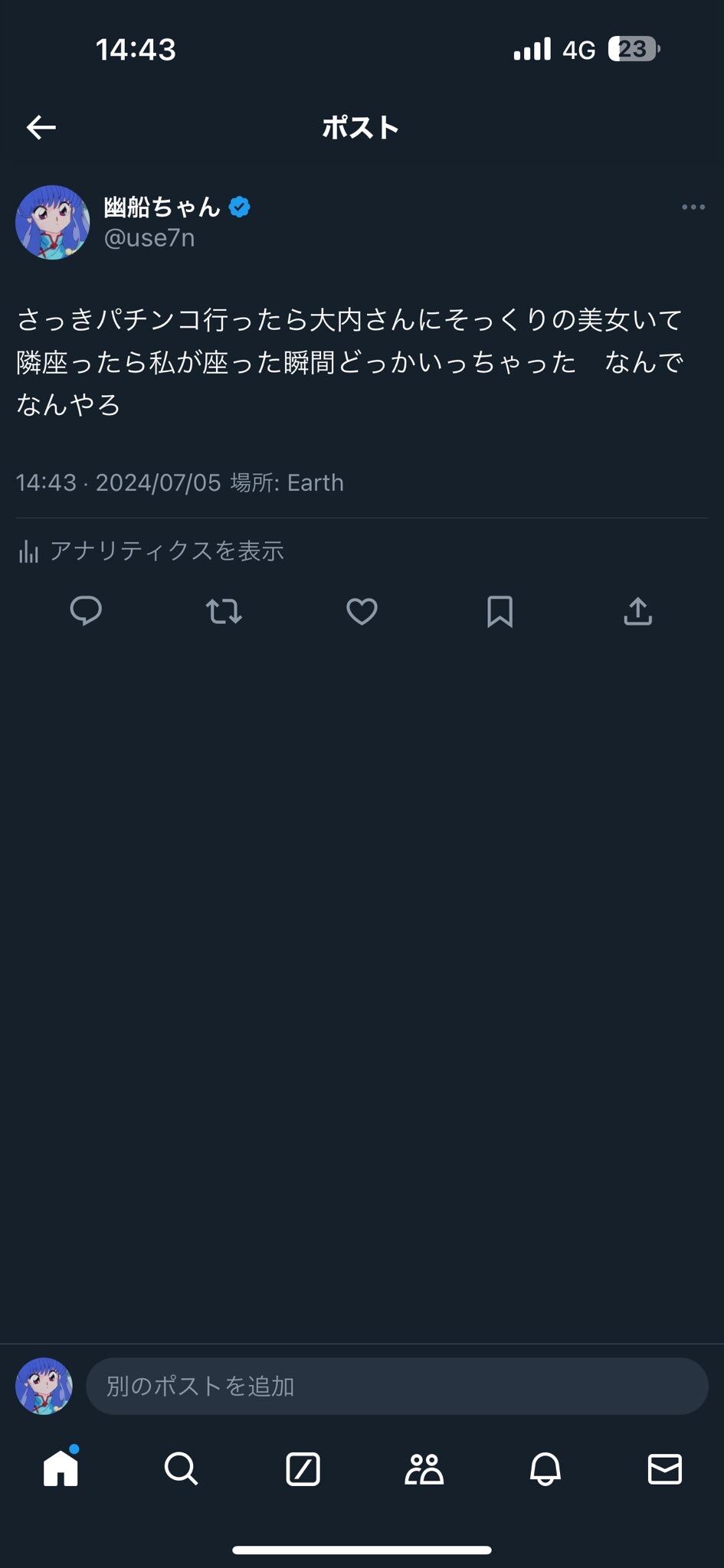Screen dimensions: 724x1568
Task: Like the post with heart icon
Action: 362,611
